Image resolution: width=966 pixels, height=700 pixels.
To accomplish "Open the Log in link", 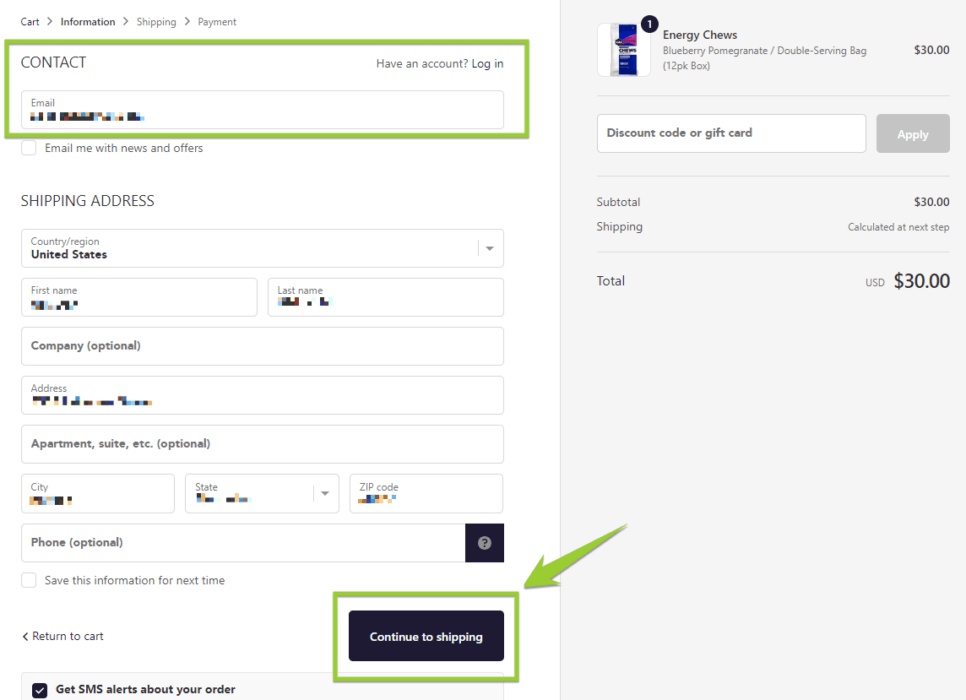I will click(x=487, y=63).
